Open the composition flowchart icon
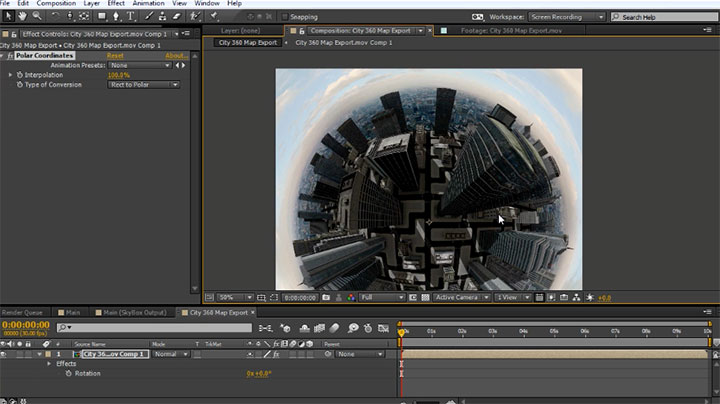The image size is (720, 404). [577, 297]
